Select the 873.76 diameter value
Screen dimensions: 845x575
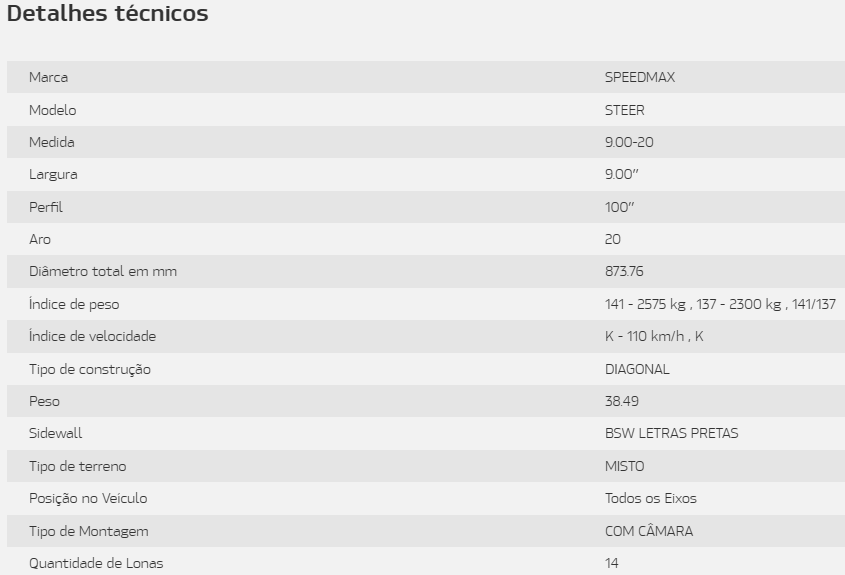point(624,271)
